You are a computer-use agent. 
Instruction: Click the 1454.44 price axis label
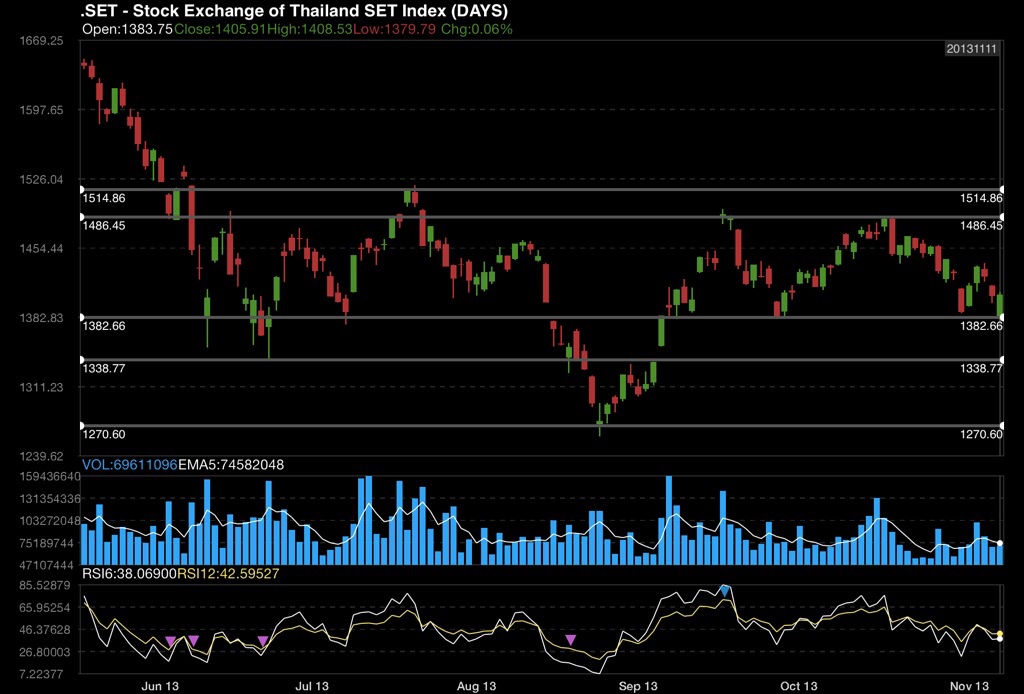coord(41,248)
